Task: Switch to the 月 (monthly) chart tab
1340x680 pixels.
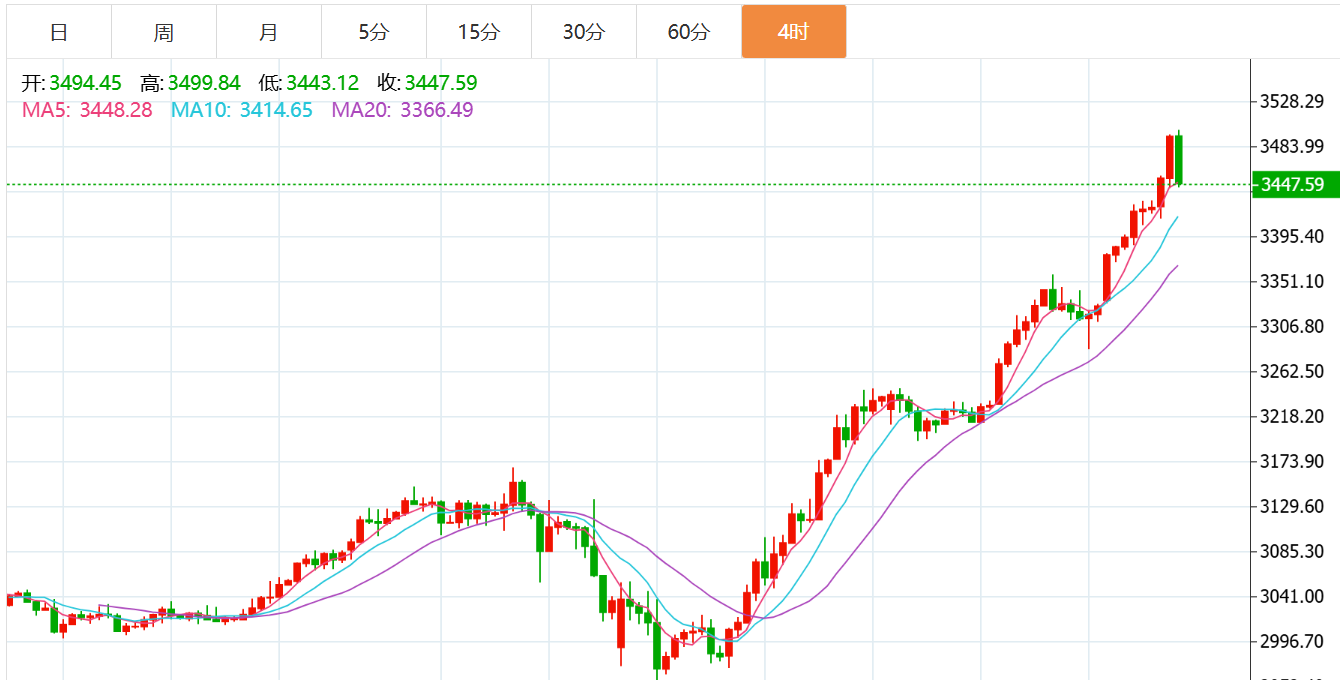Action: pos(269,32)
